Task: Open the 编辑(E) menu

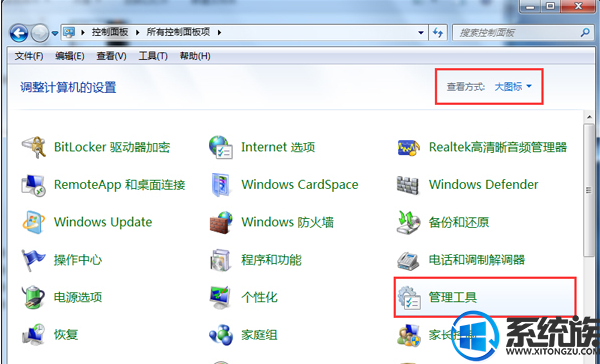Action: coord(70,56)
